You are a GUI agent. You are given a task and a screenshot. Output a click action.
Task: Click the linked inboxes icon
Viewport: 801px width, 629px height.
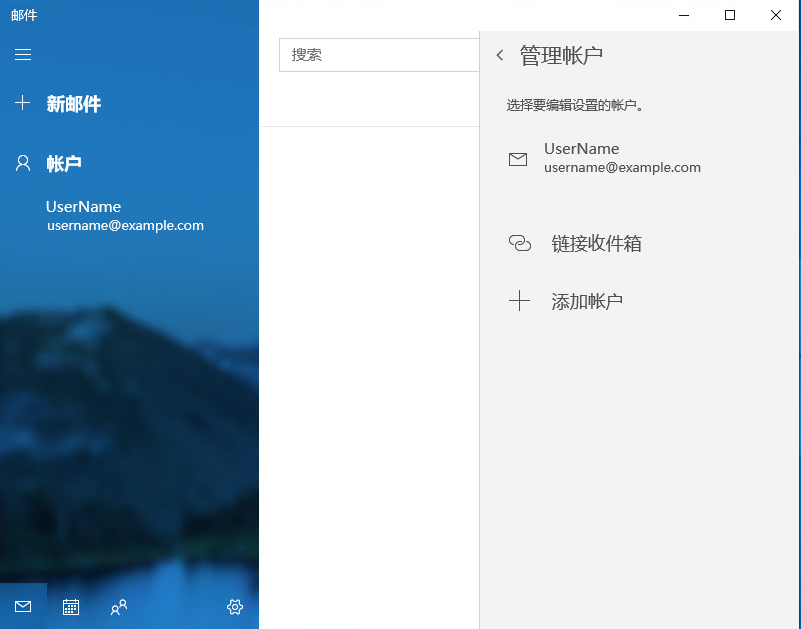(x=520, y=243)
